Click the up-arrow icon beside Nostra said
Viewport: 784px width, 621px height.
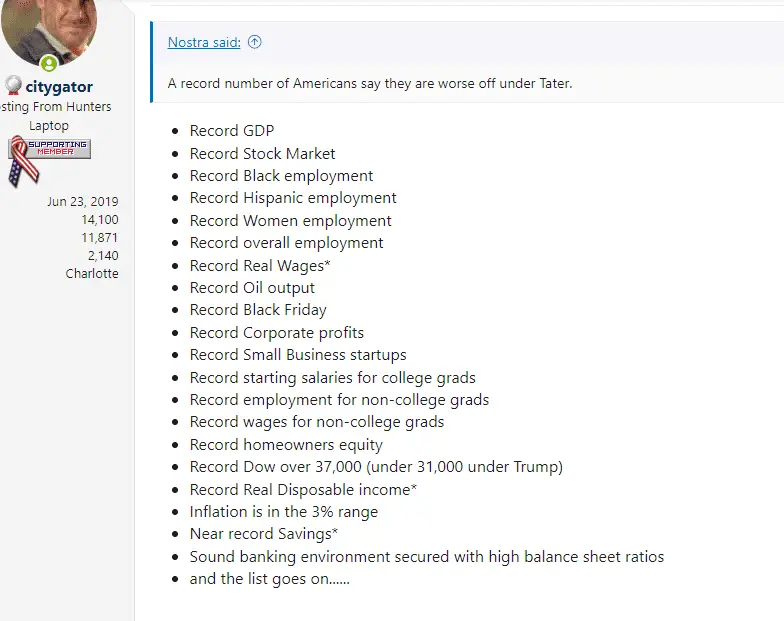pos(254,42)
